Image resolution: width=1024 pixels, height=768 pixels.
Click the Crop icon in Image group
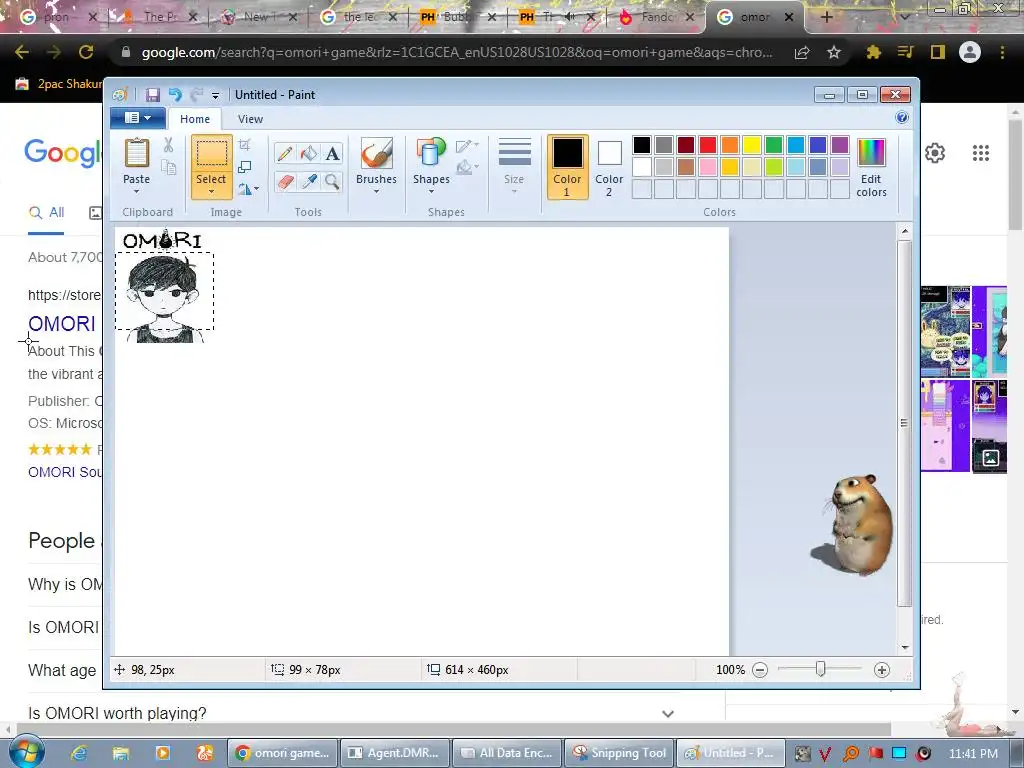[x=245, y=145]
